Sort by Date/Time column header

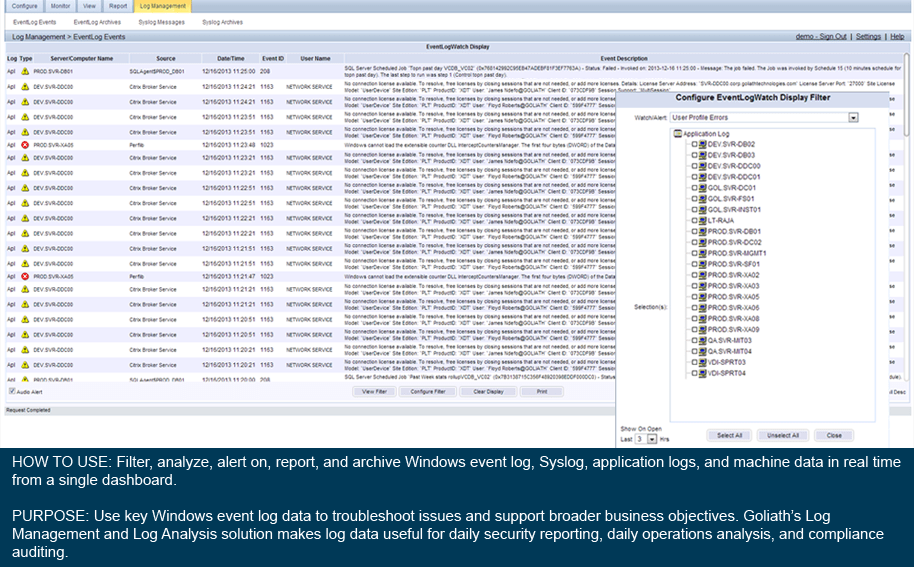(x=231, y=58)
